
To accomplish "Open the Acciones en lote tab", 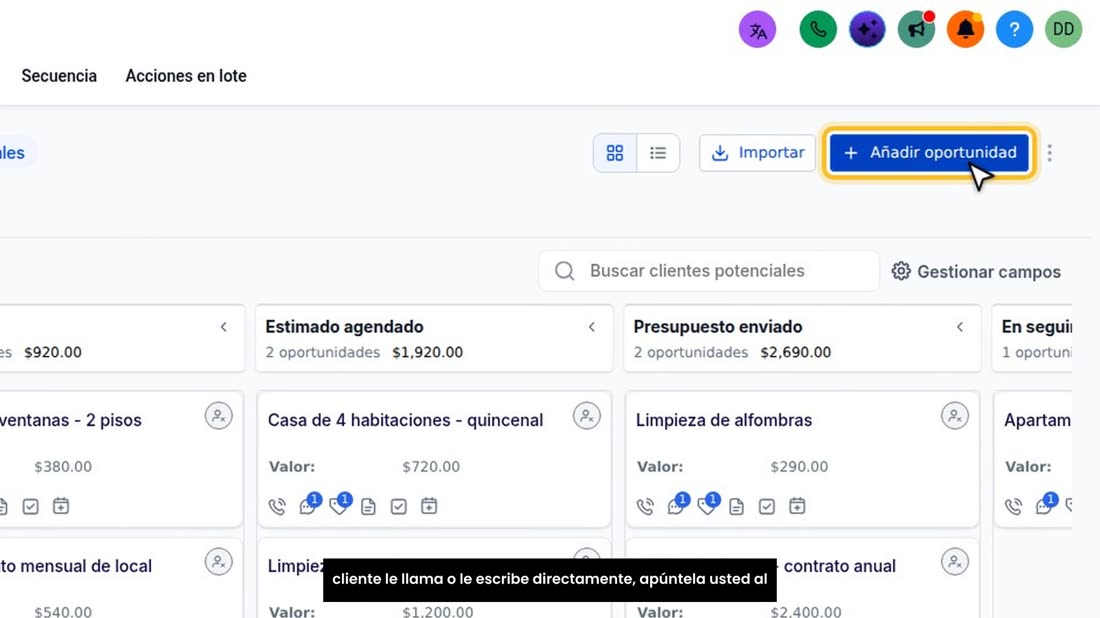I will click(186, 76).
